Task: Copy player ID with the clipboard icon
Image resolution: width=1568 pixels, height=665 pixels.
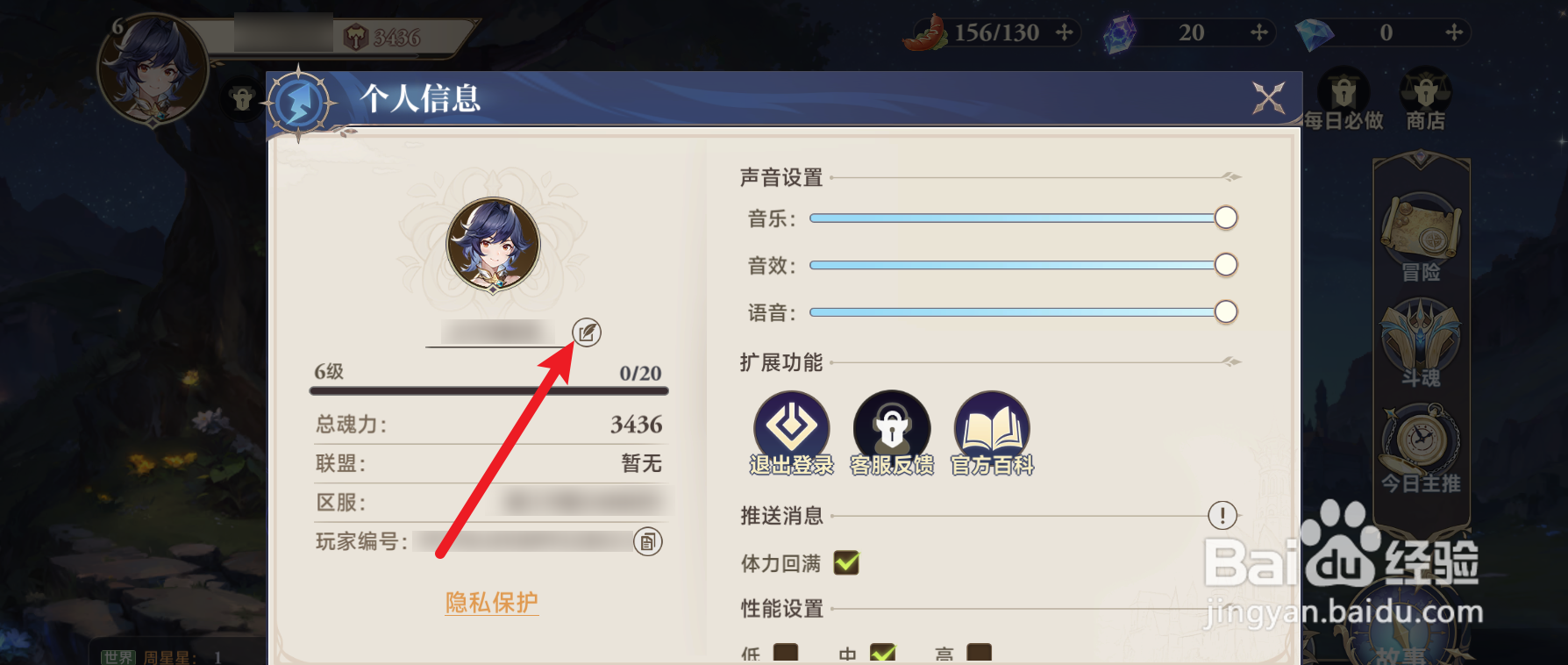Action: (x=647, y=541)
